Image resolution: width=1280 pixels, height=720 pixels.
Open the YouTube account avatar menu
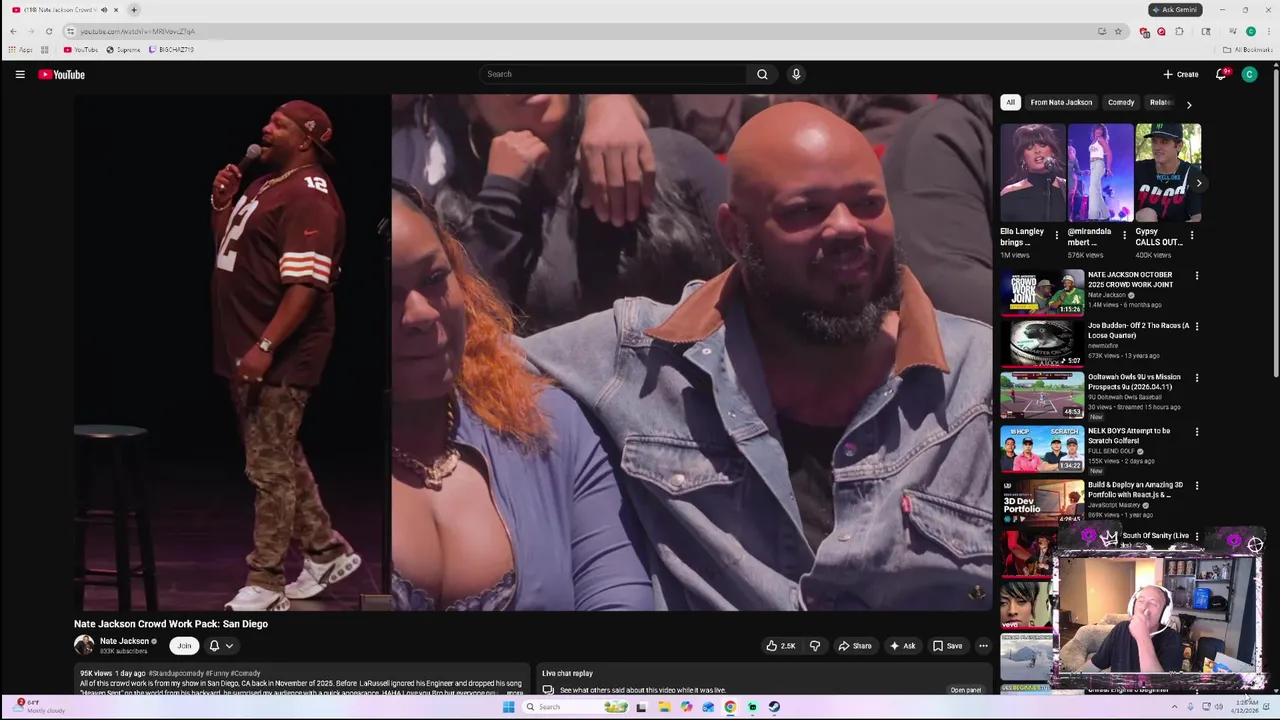(1249, 74)
